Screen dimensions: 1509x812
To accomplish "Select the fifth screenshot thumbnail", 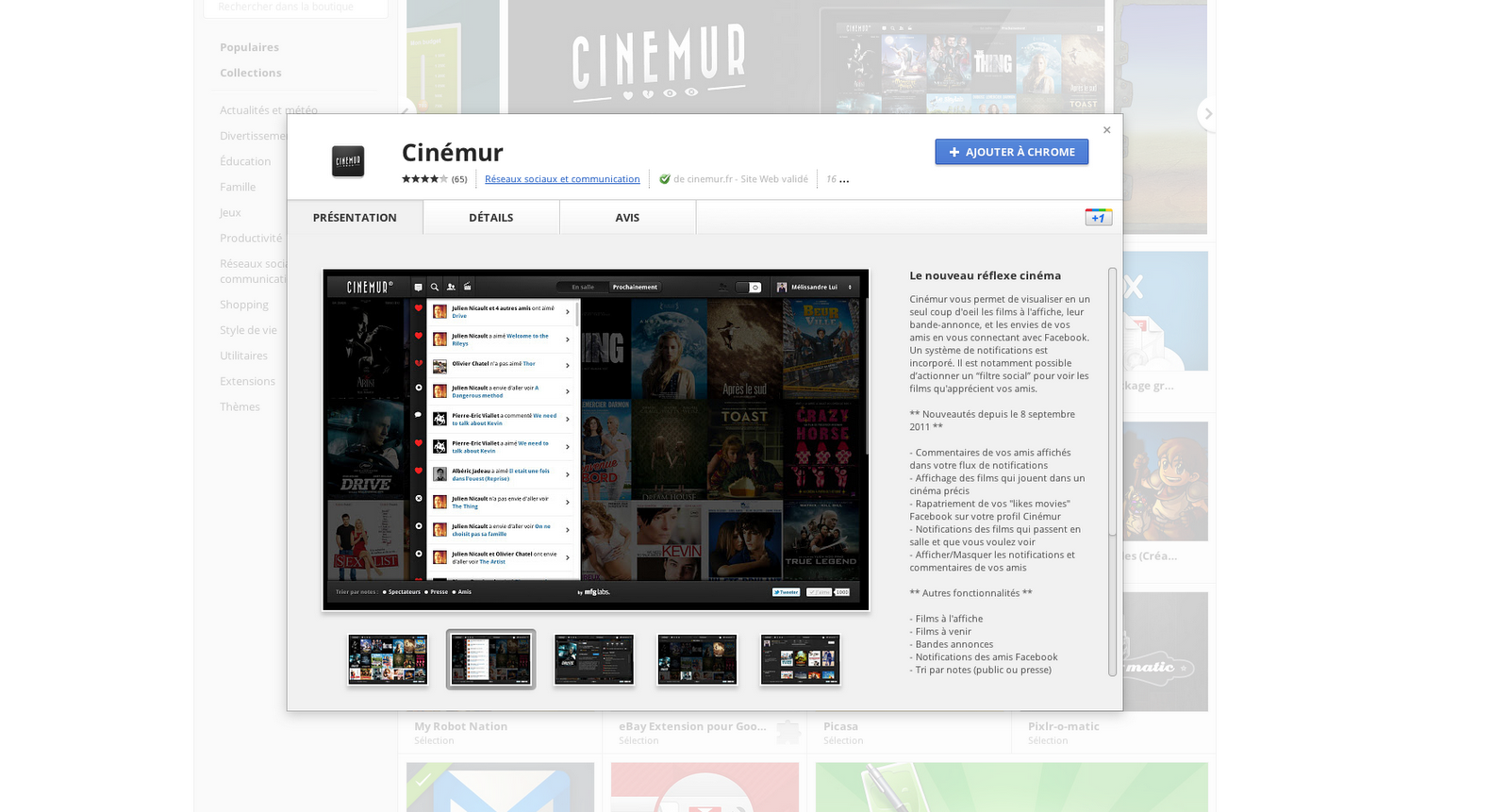I will click(801, 659).
